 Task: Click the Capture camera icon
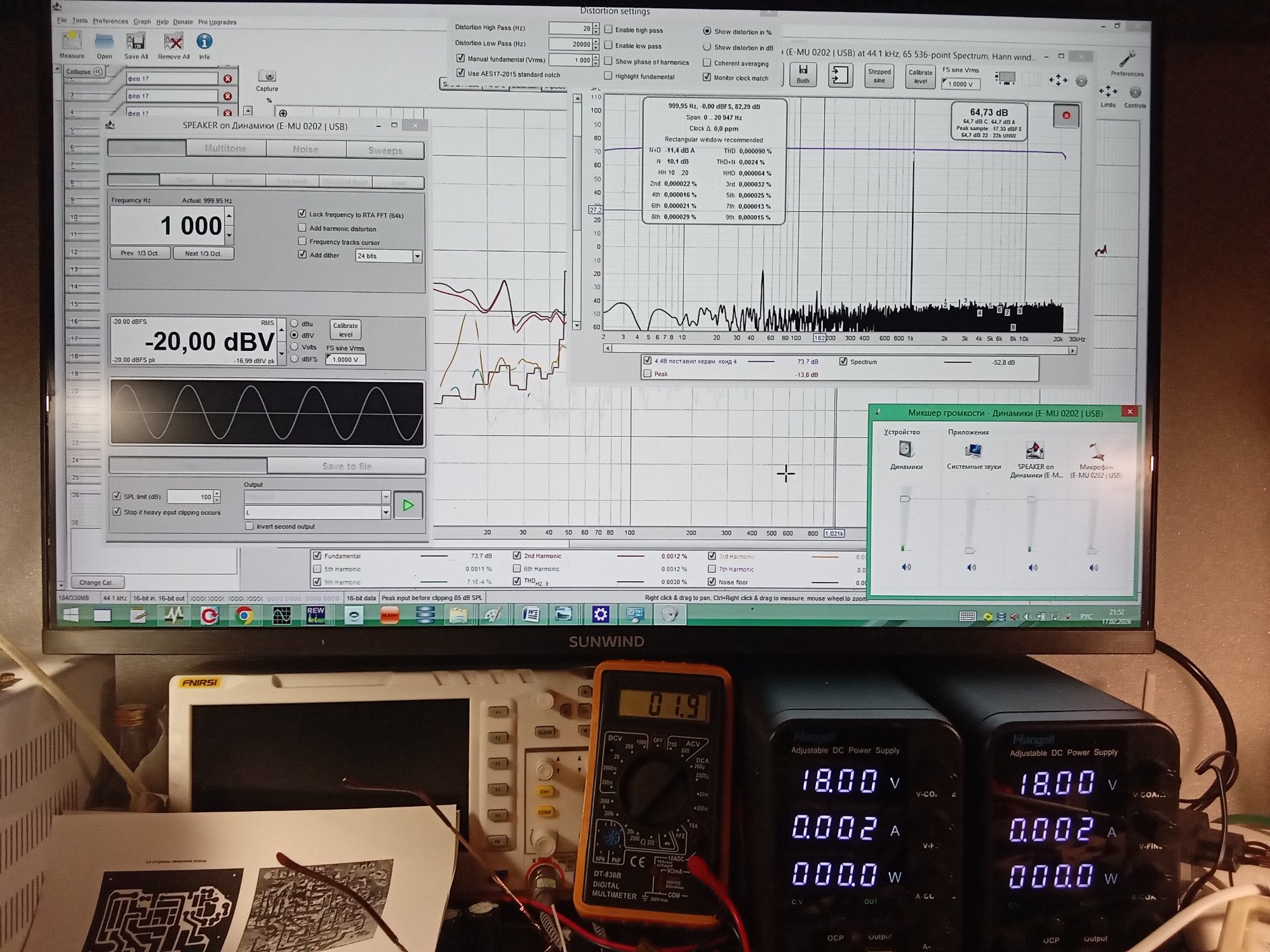[x=267, y=77]
